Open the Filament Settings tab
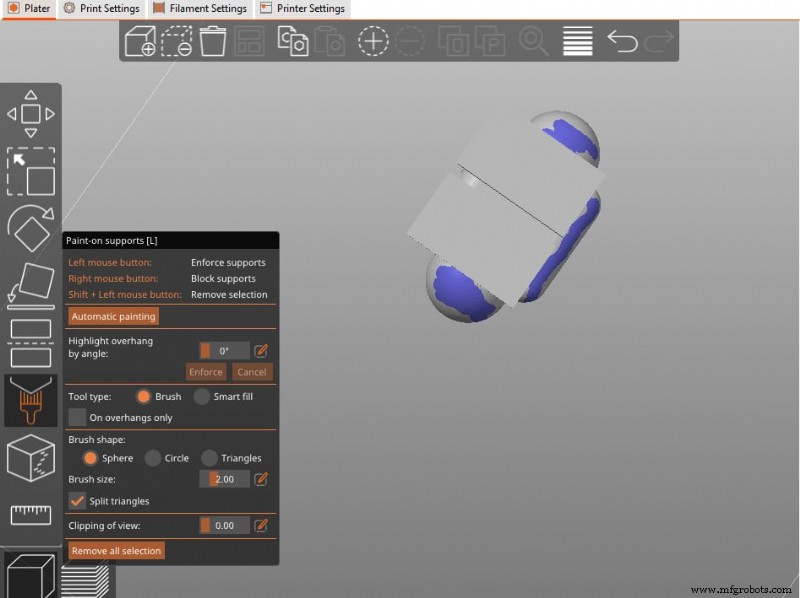This screenshot has height=598, width=800. (199, 9)
